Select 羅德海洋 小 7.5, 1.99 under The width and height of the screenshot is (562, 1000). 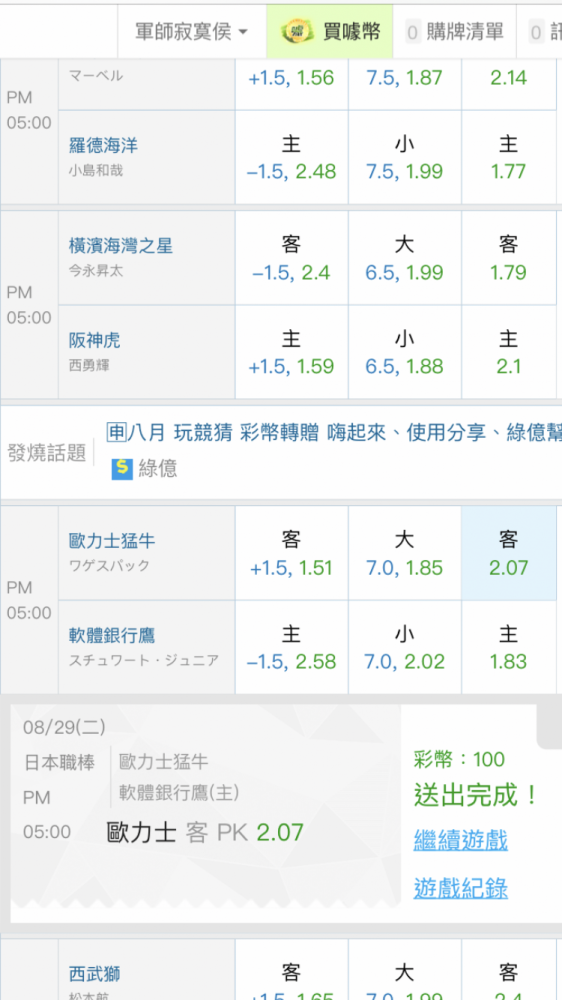point(404,158)
